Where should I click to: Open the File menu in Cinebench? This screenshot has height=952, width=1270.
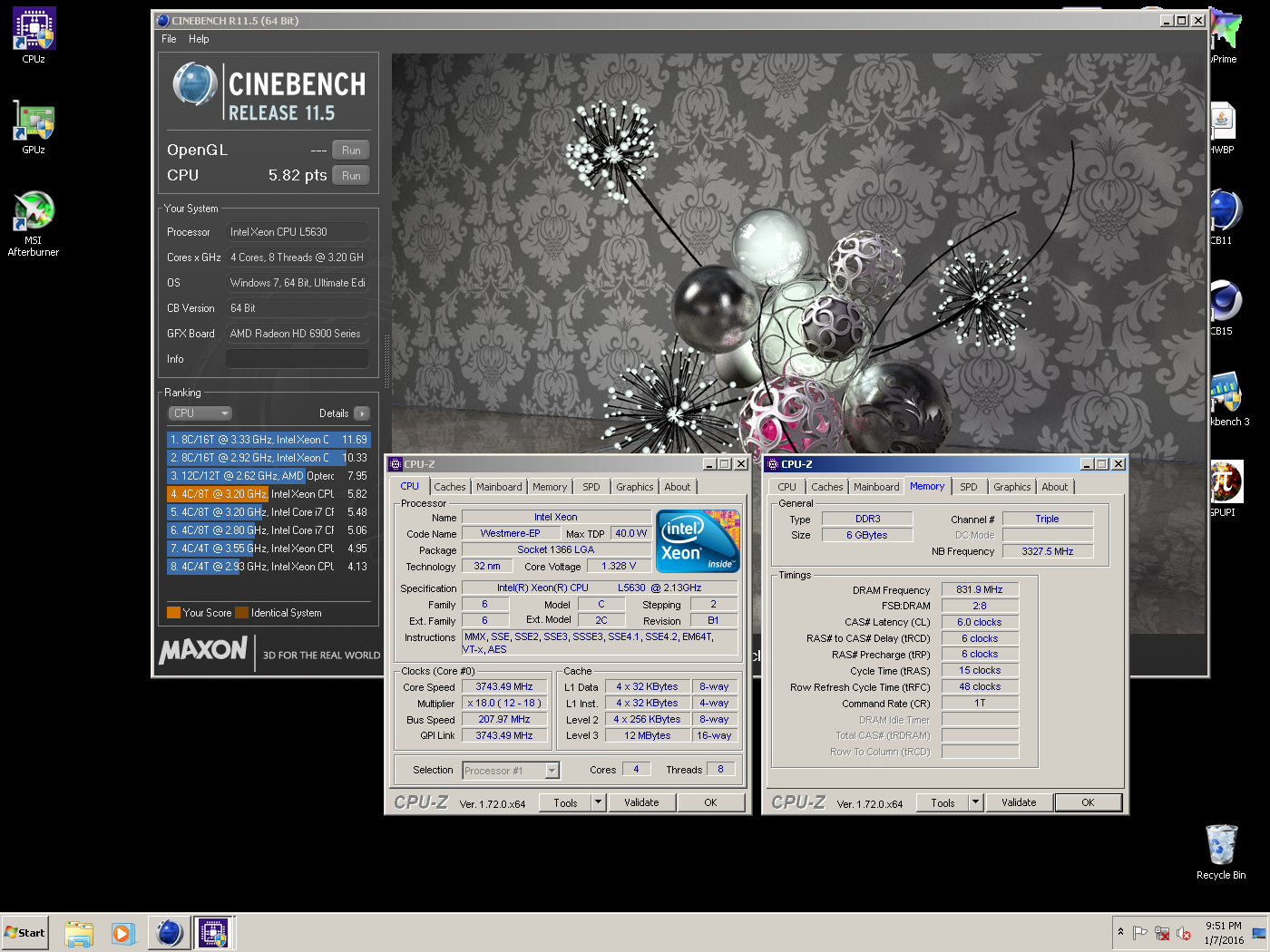pyautogui.click(x=169, y=39)
